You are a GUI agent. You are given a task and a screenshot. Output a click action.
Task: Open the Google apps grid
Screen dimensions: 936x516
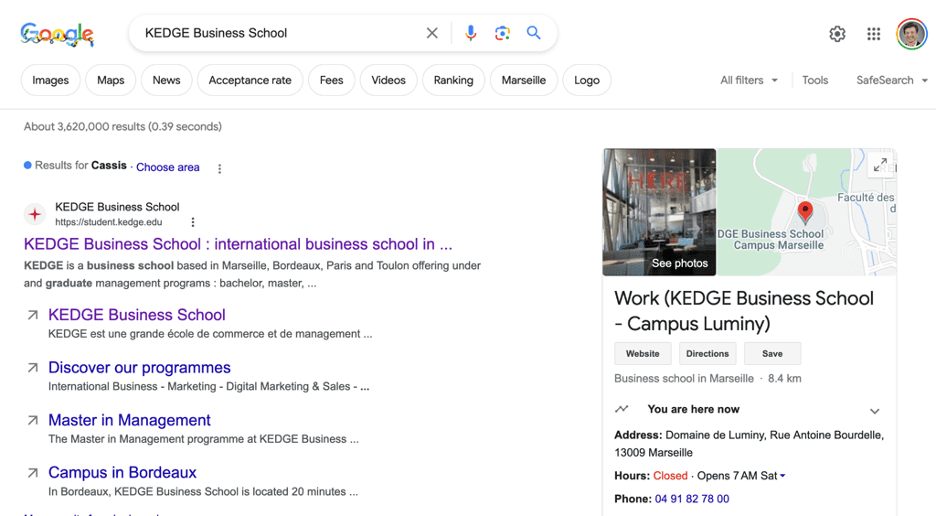874,34
